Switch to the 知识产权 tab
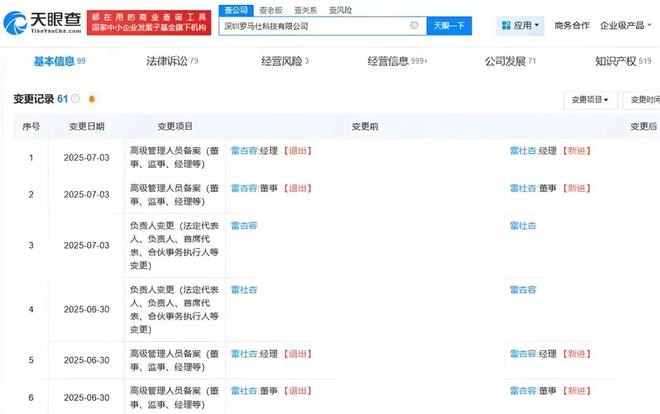Viewport: 660px width, 414px height. click(x=623, y=61)
